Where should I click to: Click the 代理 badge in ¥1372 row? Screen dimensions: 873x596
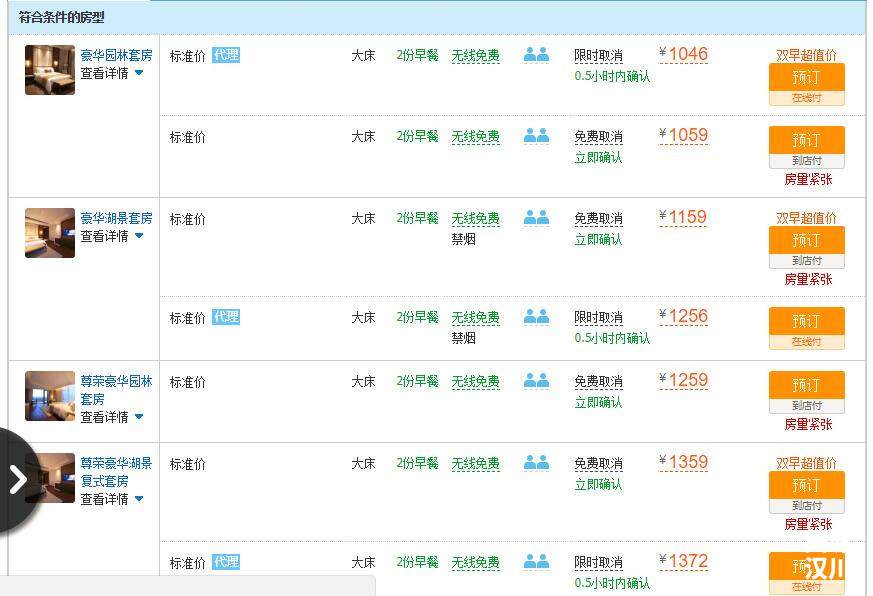coord(226,562)
